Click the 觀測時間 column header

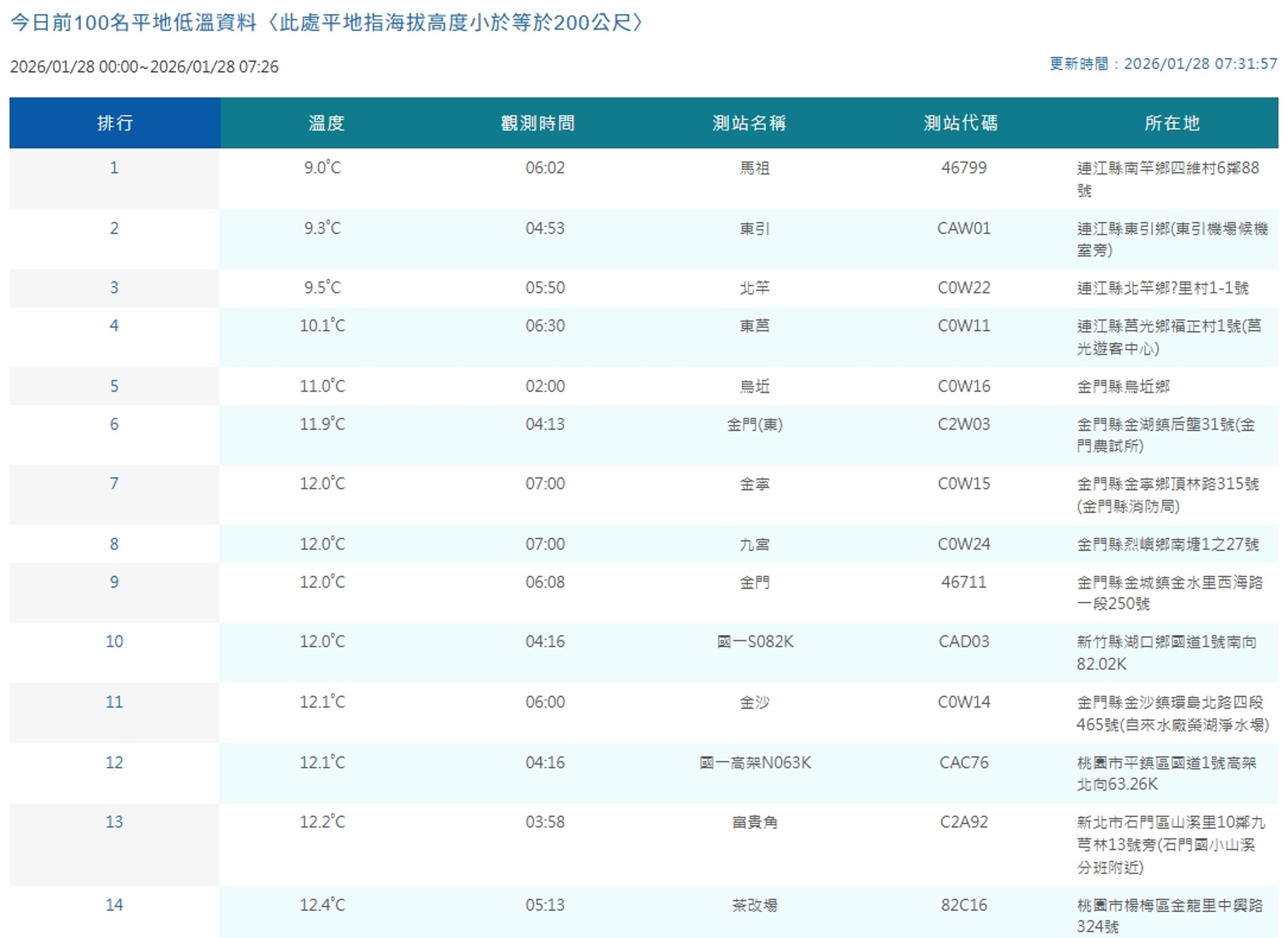coord(538,123)
